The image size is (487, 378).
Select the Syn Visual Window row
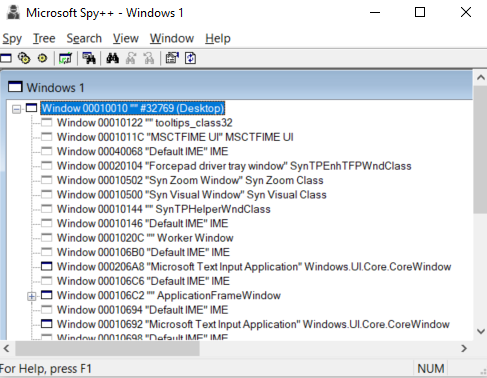click(191, 194)
